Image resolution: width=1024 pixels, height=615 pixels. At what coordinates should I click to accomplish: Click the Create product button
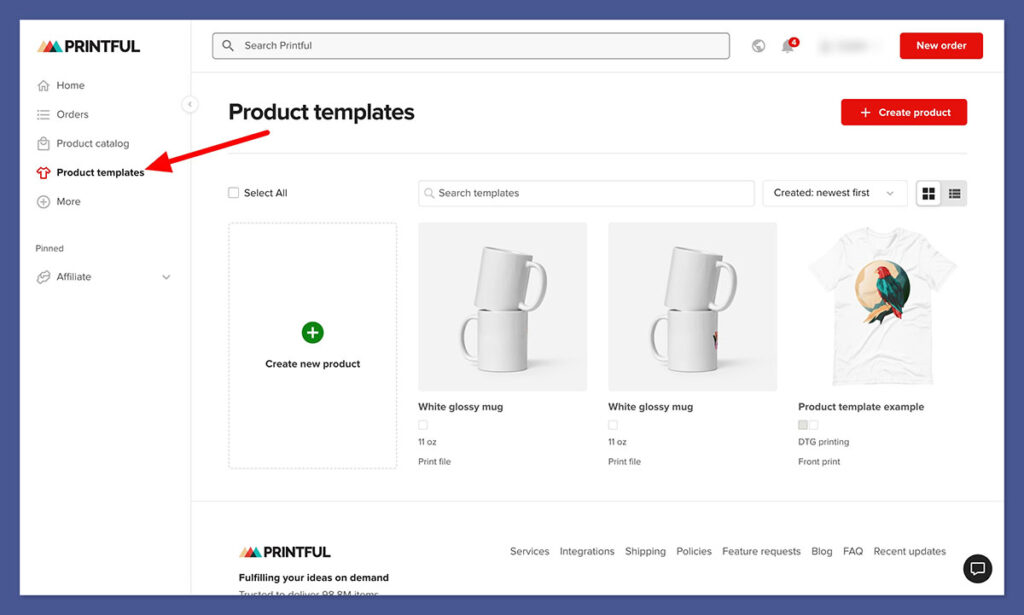coord(903,112)
